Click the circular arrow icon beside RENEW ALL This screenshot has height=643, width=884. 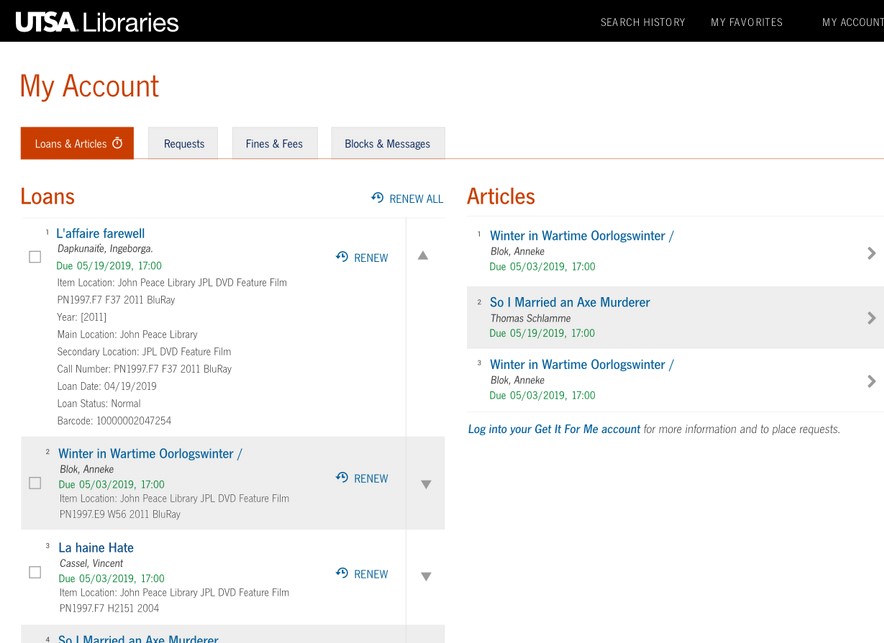coord(377,198)
